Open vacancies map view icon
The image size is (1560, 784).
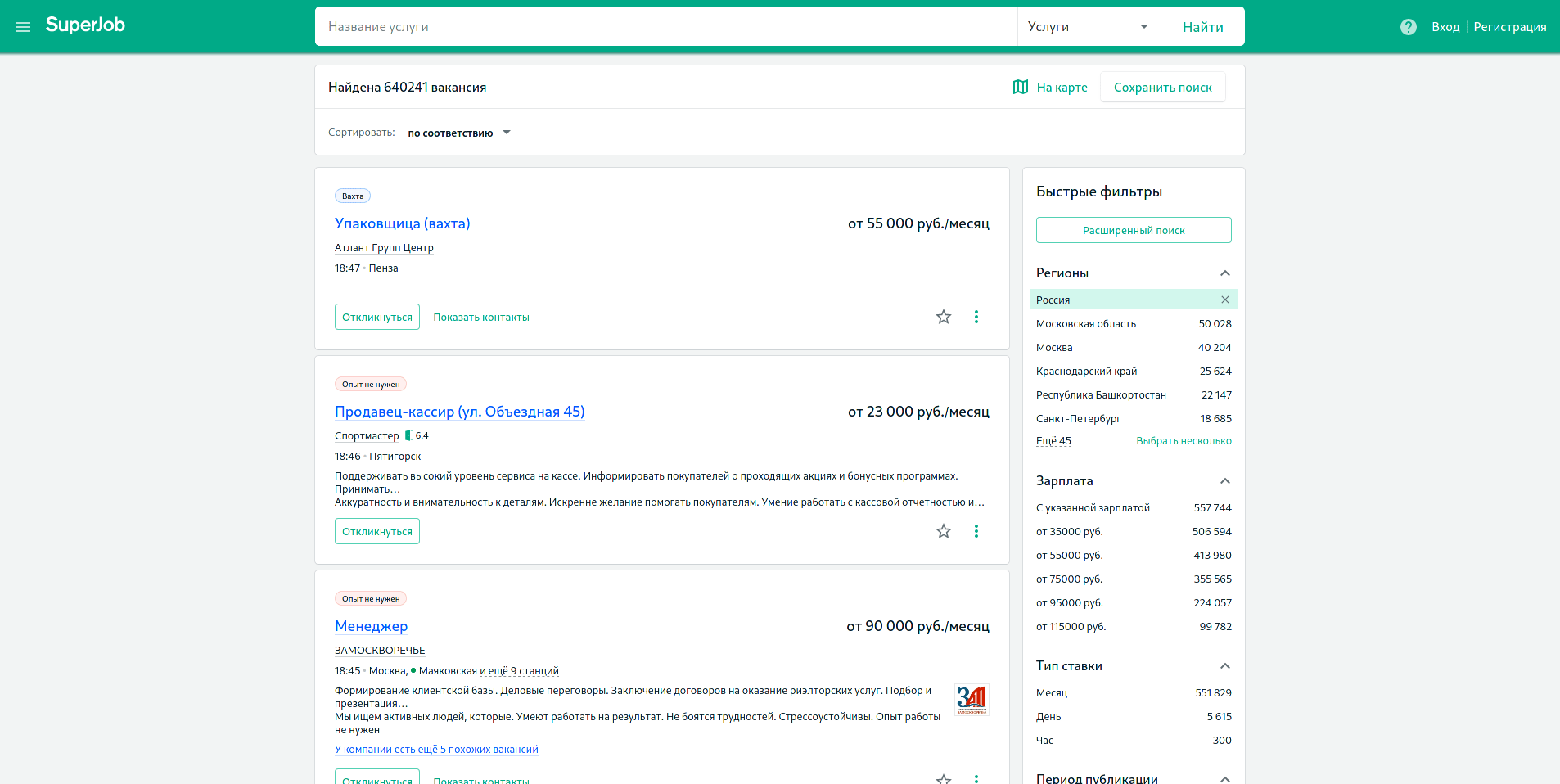1021,87
